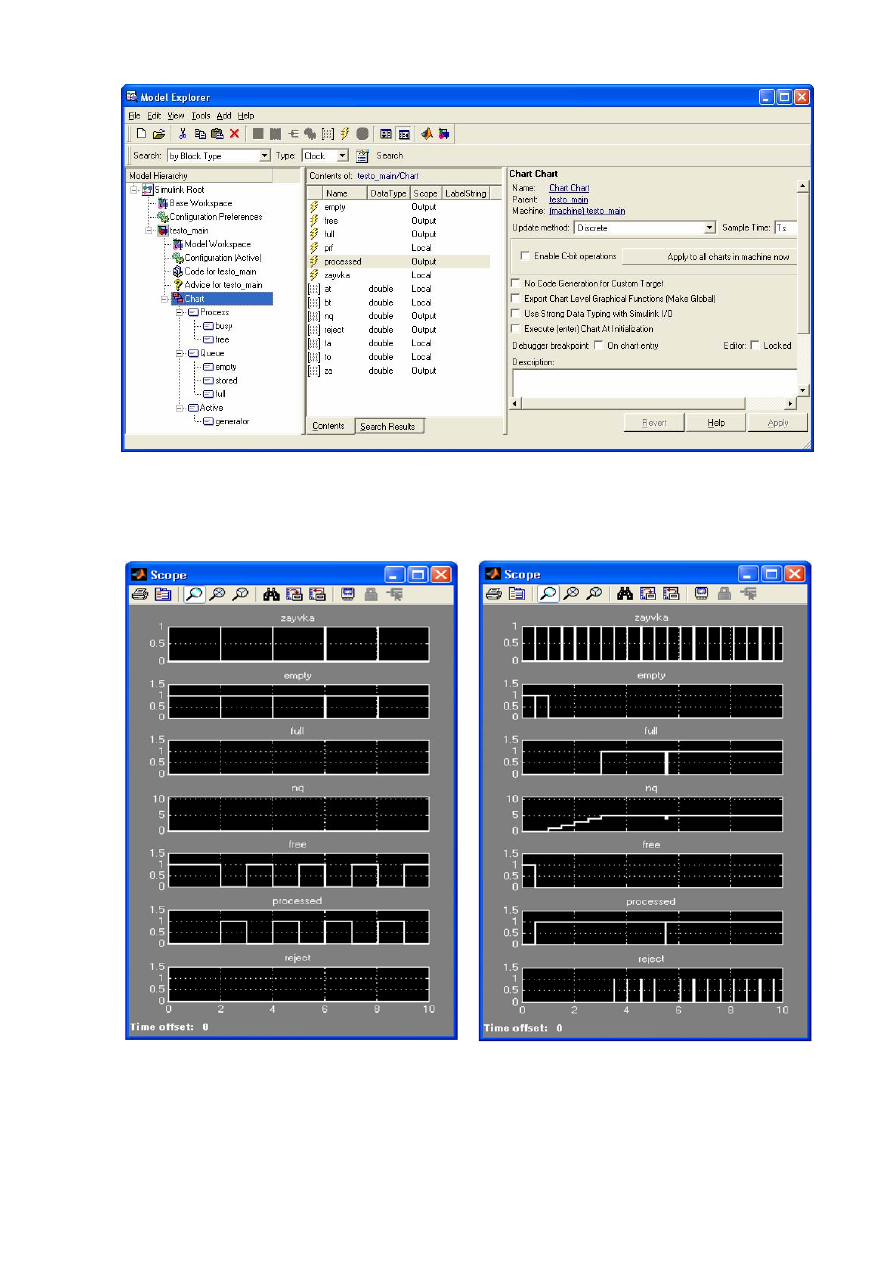Image resolution: width=893 pixels, height=1263 pixels.
Task: Click the Paste icon in Model Explorer toolbar
Action: pos(216,133)
